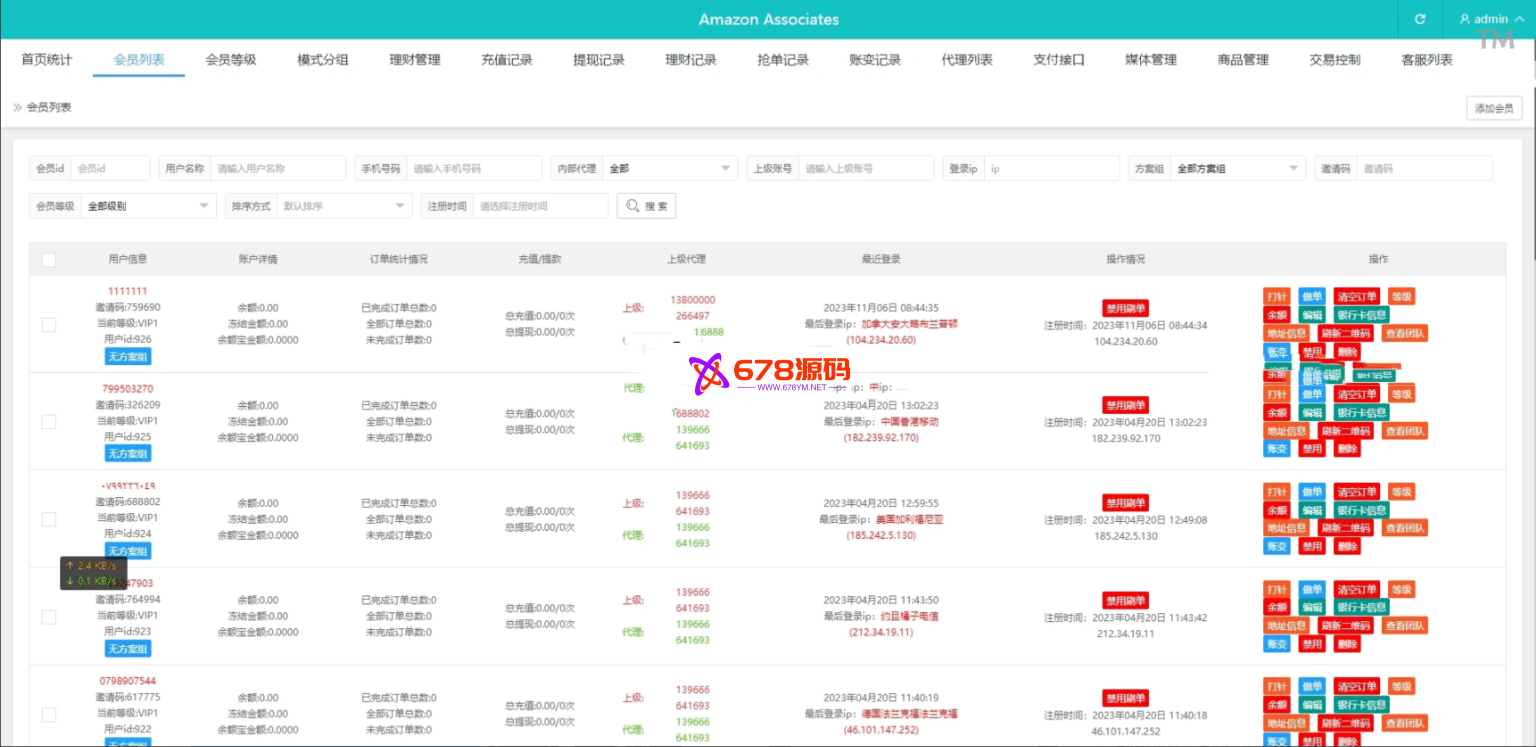Click the blue 做单 tag for user 1111111
Image resolution: width=1536 pixels, height=747 pixels.
(1311, 297)
